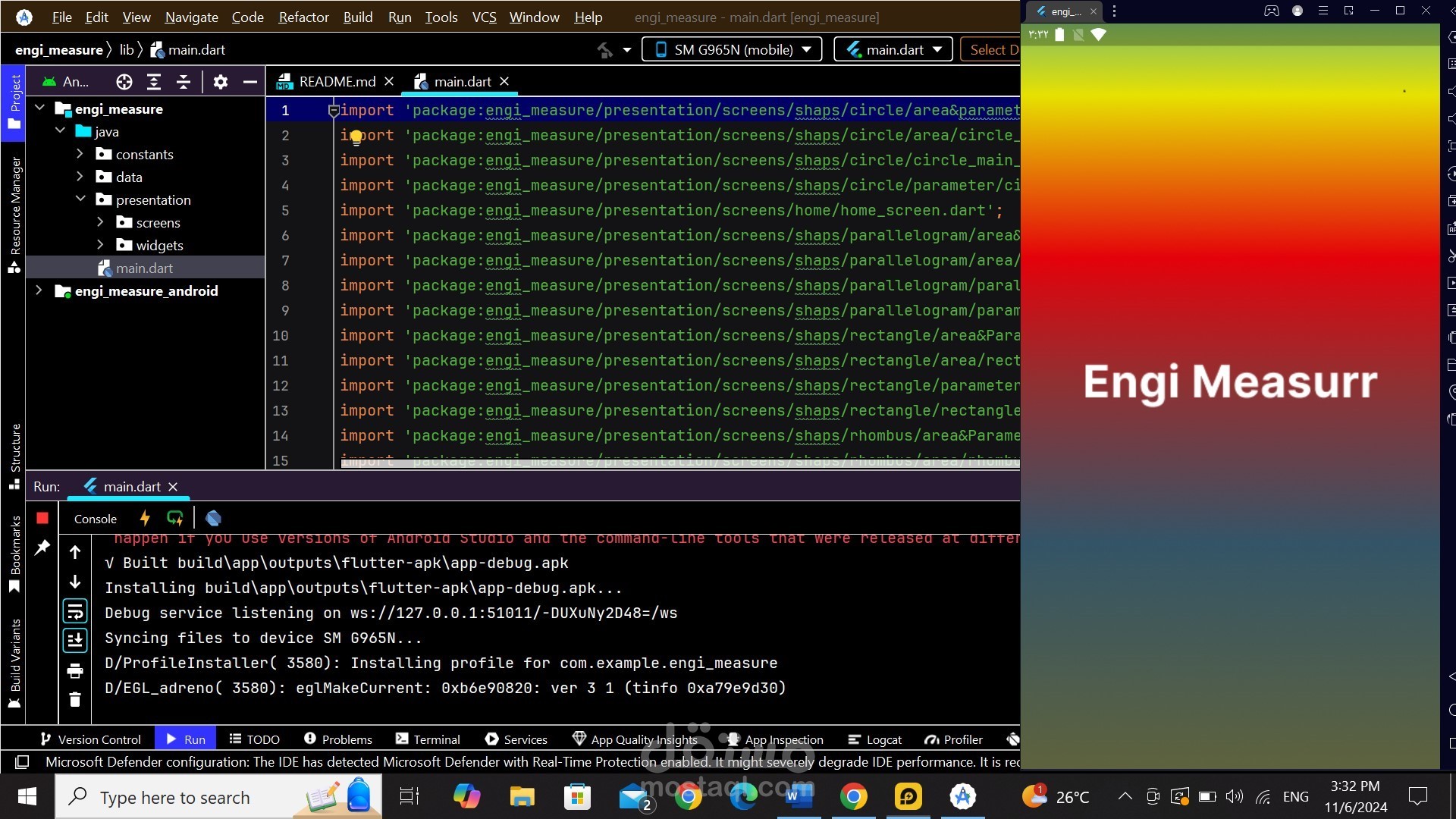This screenshot has width=1456, height=819.
Task: Open Dart DevTools icon in console toolbar
Action: (x=213, y=519)
